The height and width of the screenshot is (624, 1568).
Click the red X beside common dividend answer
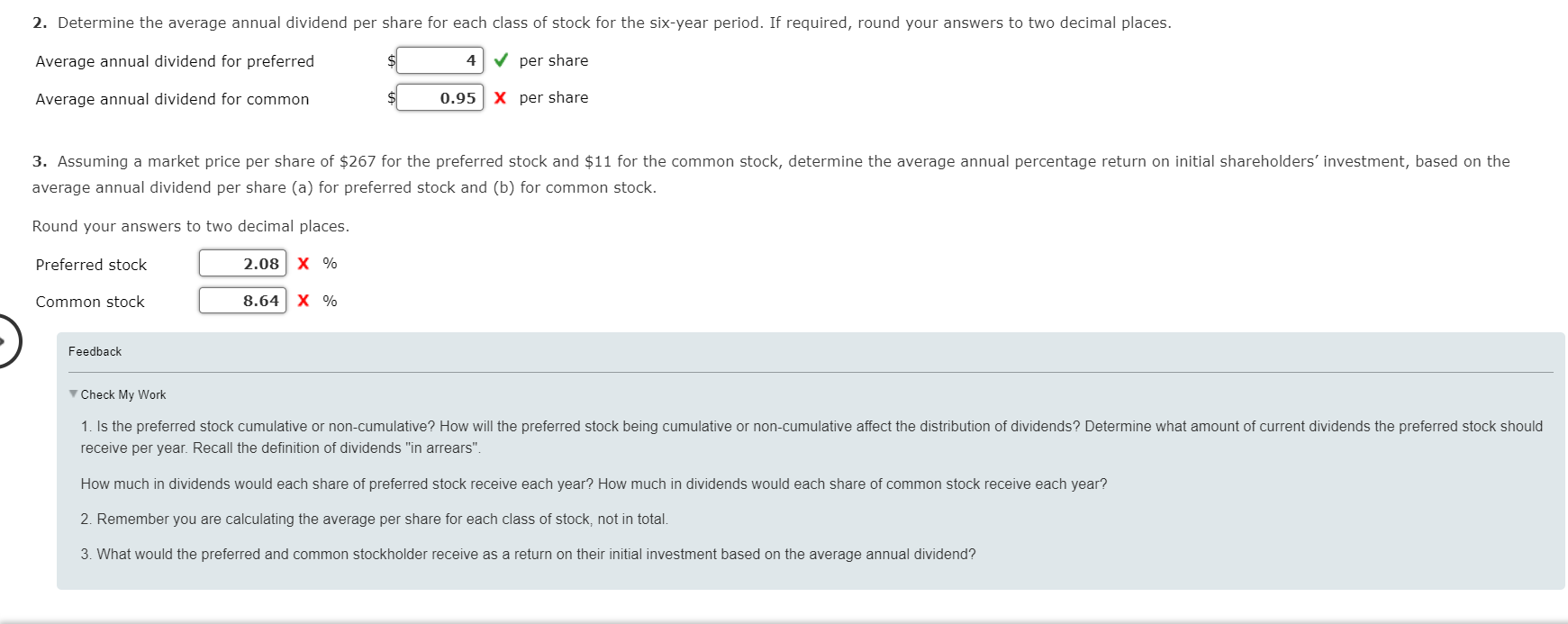pyautogui.click(x=501, y=97)
